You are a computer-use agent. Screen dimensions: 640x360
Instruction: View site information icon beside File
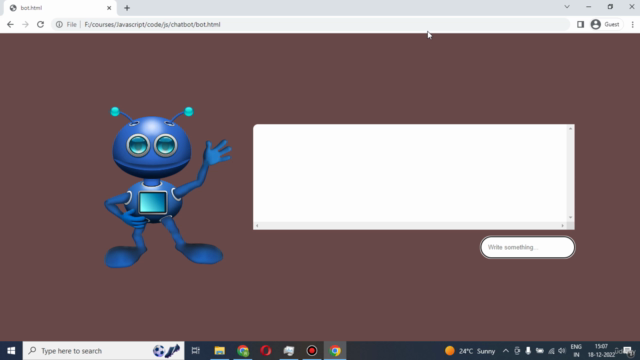click(x=59, y=24)
